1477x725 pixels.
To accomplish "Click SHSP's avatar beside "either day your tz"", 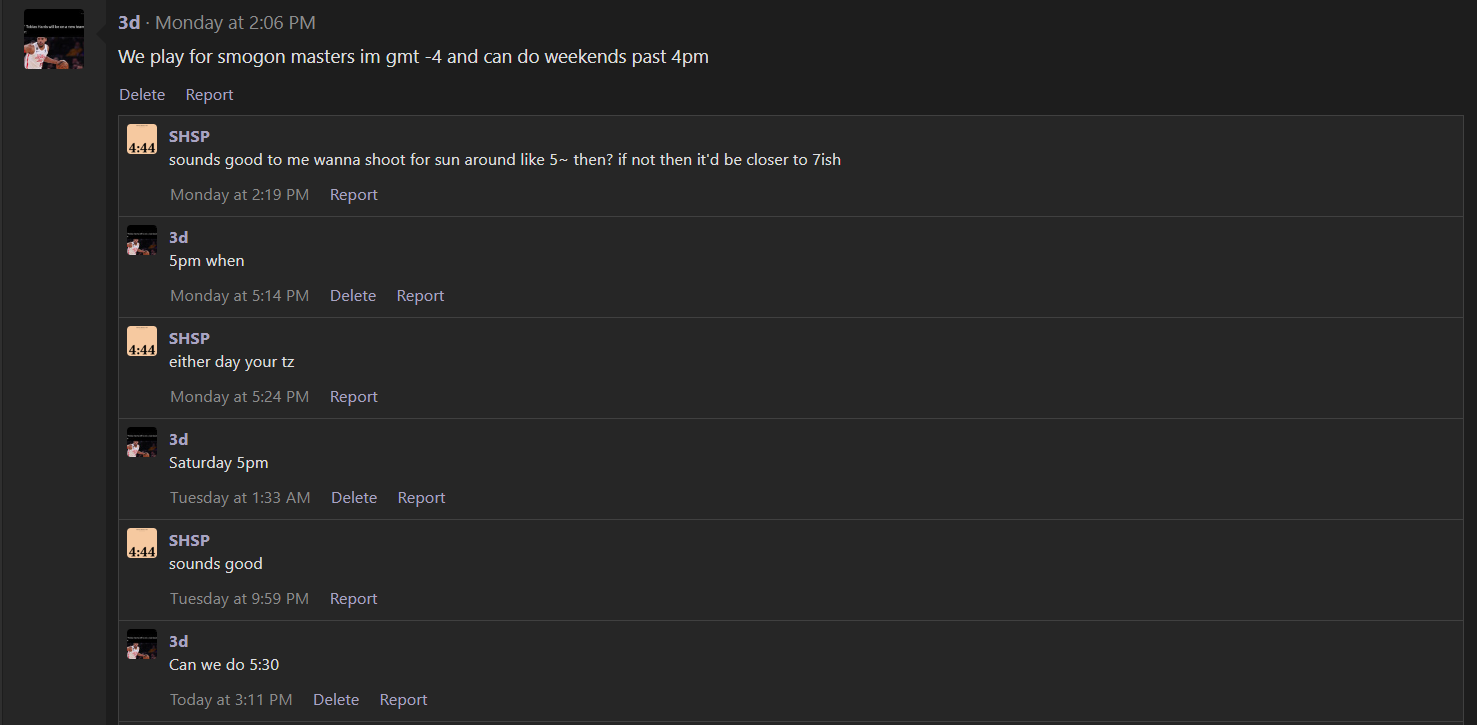I will click(142, 341).
